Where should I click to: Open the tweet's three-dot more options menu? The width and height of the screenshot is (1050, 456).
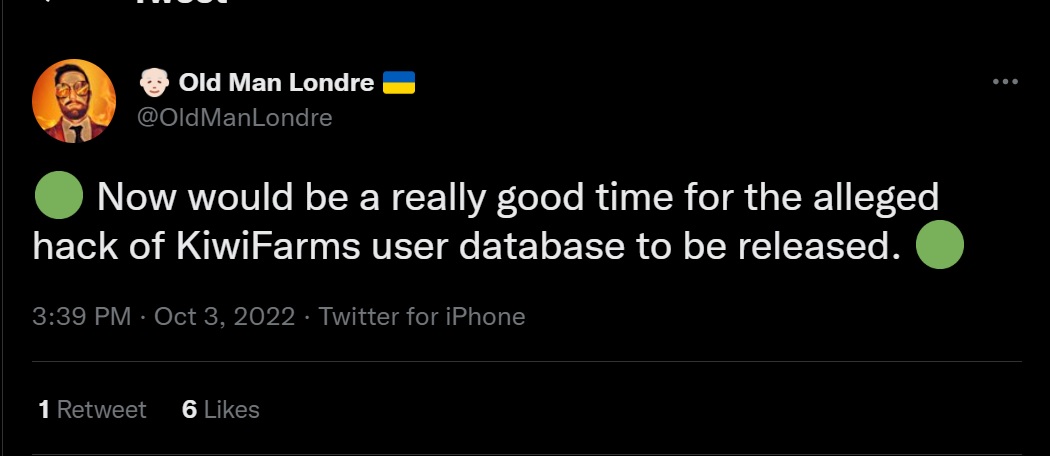click(x=1004, y=82)
